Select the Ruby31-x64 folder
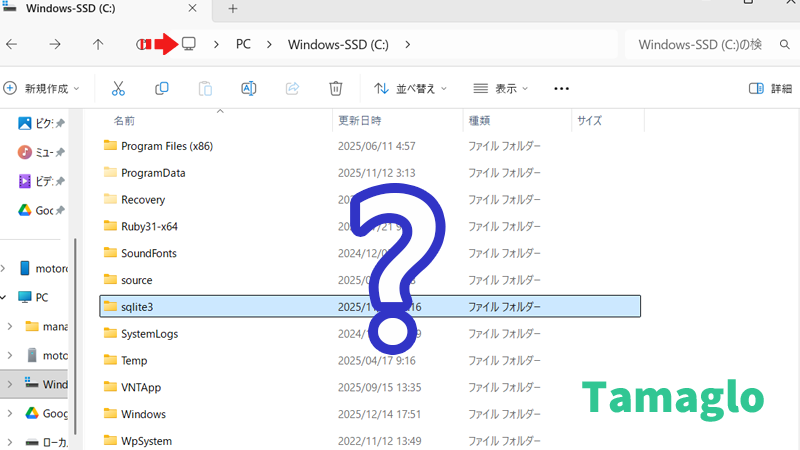The image size is (800, 450). click(149, 226)
